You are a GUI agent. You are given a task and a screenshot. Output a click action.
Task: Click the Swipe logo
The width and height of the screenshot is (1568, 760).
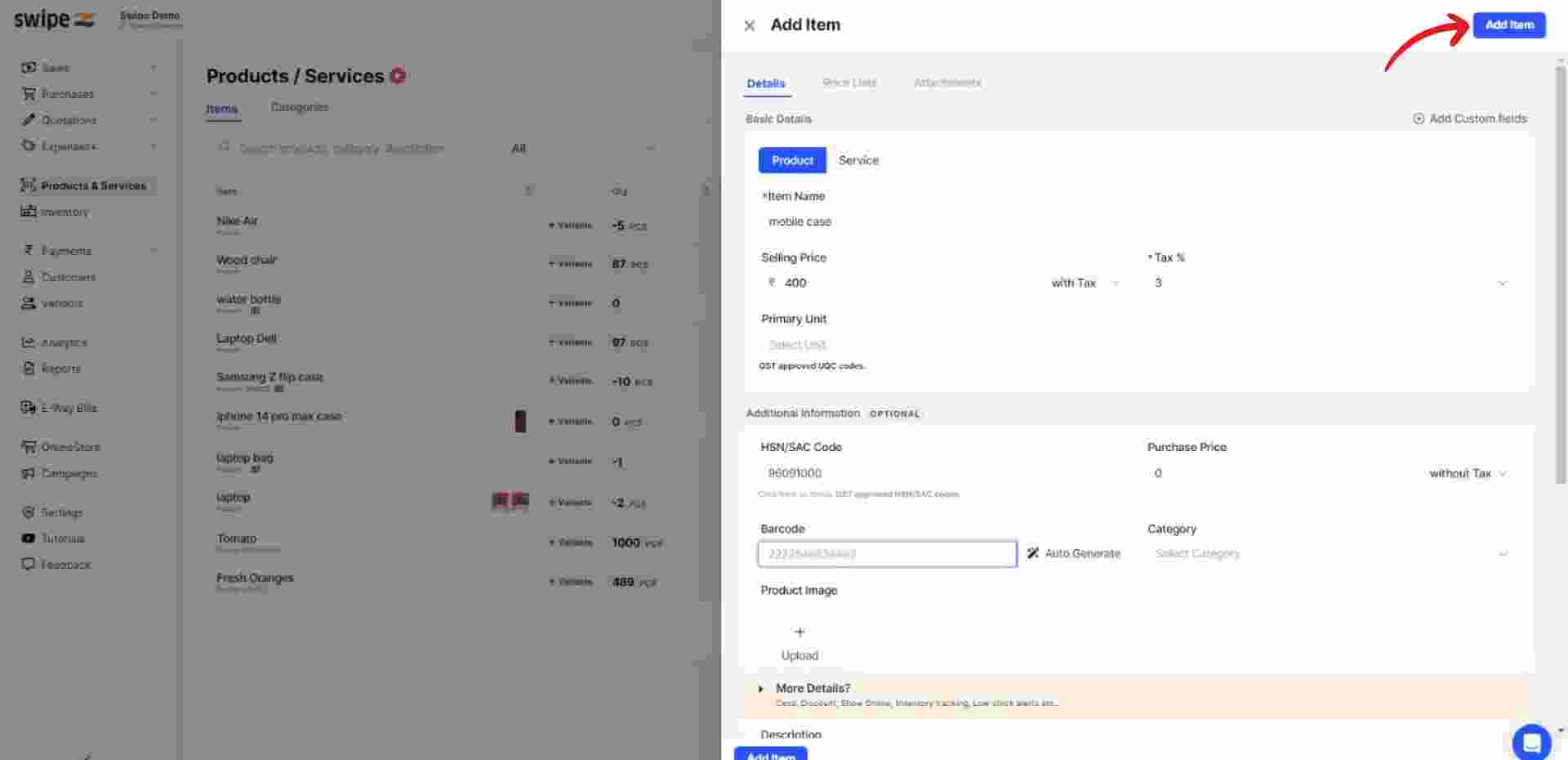coord(54,20)
